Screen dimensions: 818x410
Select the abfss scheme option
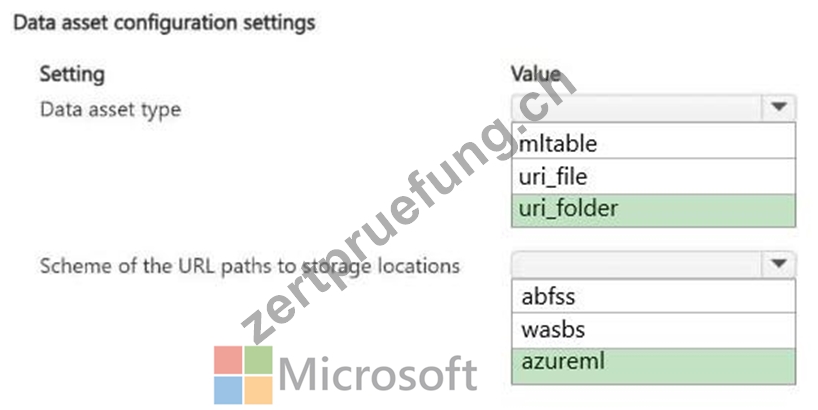(x=654, y=296)
